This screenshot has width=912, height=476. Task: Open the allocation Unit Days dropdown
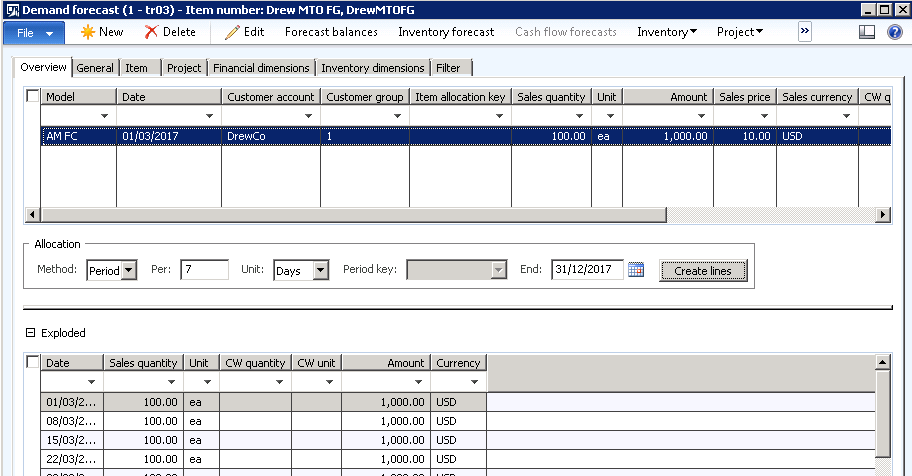pos(320,270)
